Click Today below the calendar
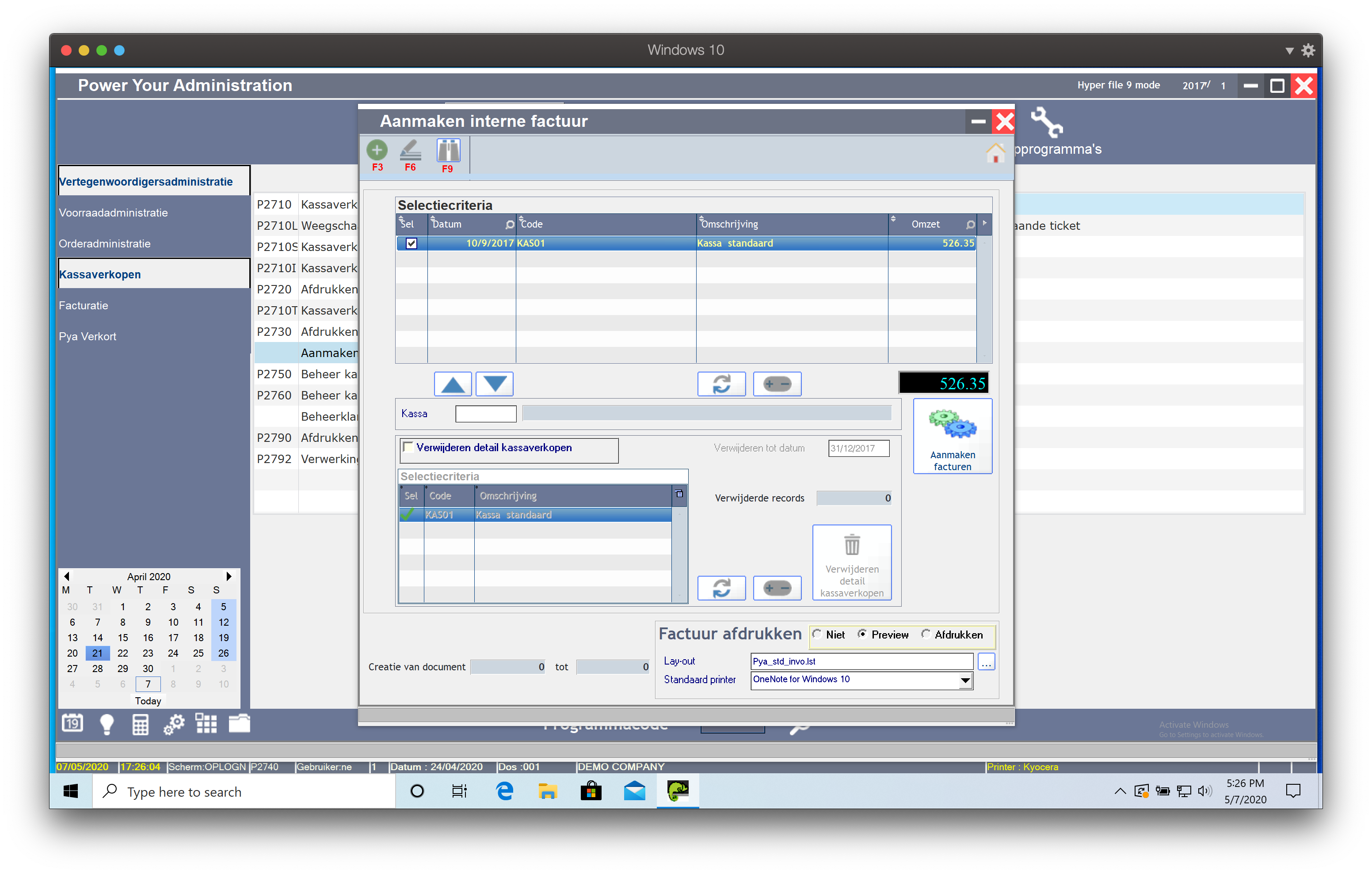 point(148,701)
